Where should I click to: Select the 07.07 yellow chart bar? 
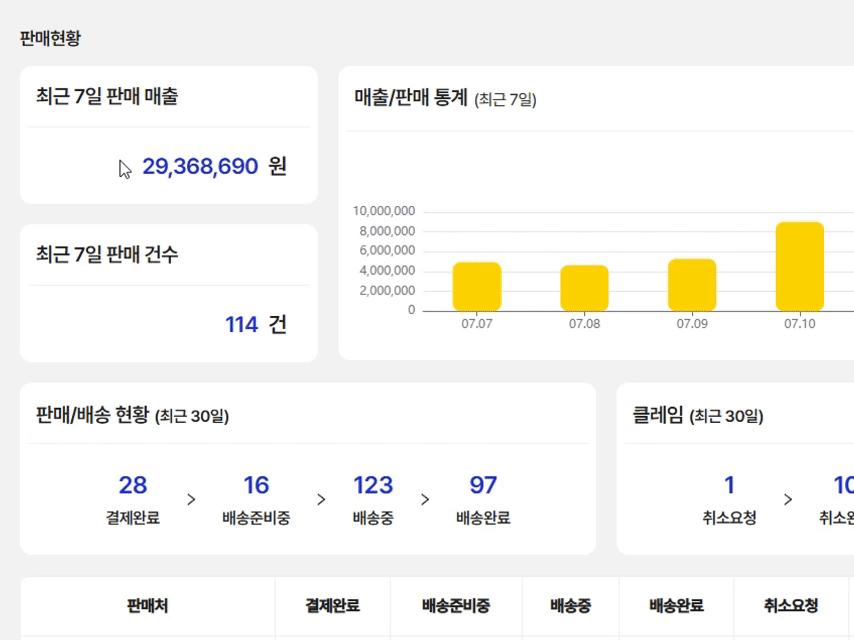[477, 286]
